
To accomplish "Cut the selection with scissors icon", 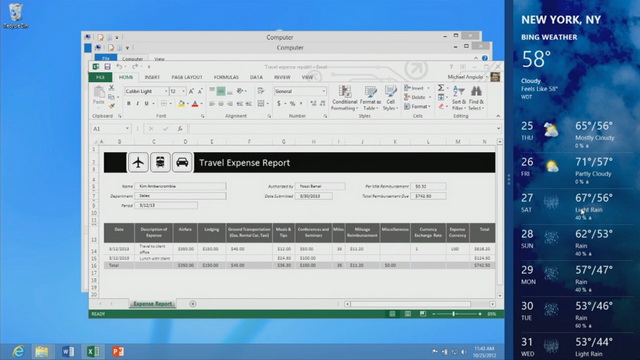I will point(111,88).
